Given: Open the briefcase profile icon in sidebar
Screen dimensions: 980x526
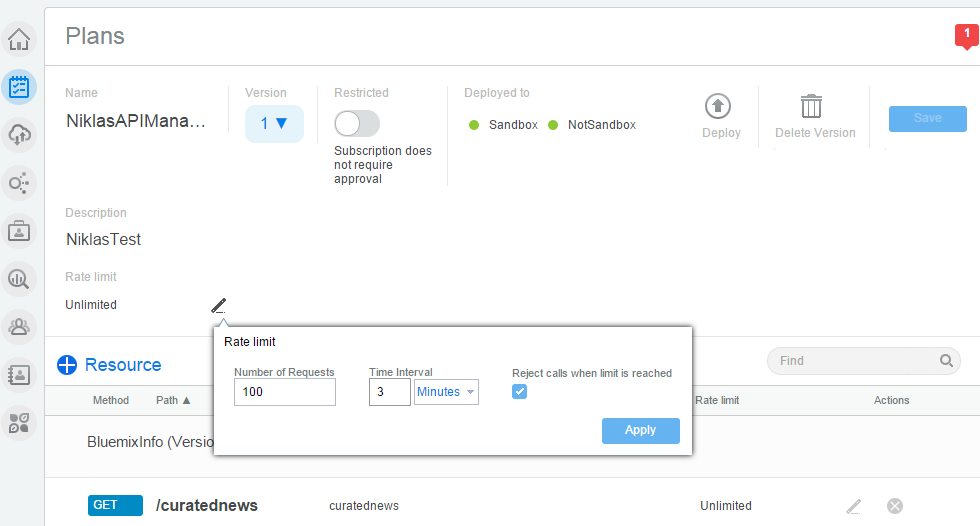Looking at the screenshot, I should [19, 231].
